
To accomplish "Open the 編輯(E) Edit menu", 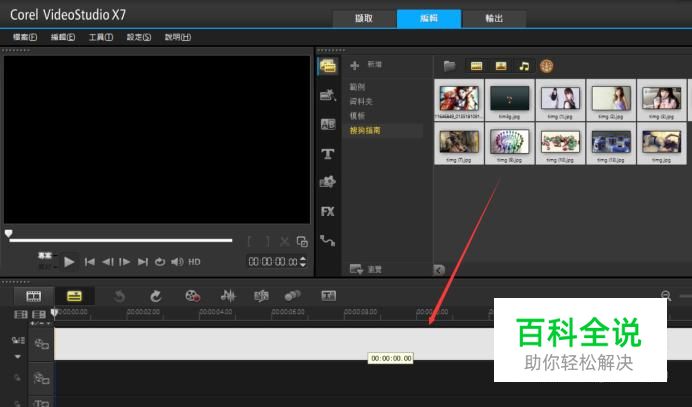I will 63,37.
